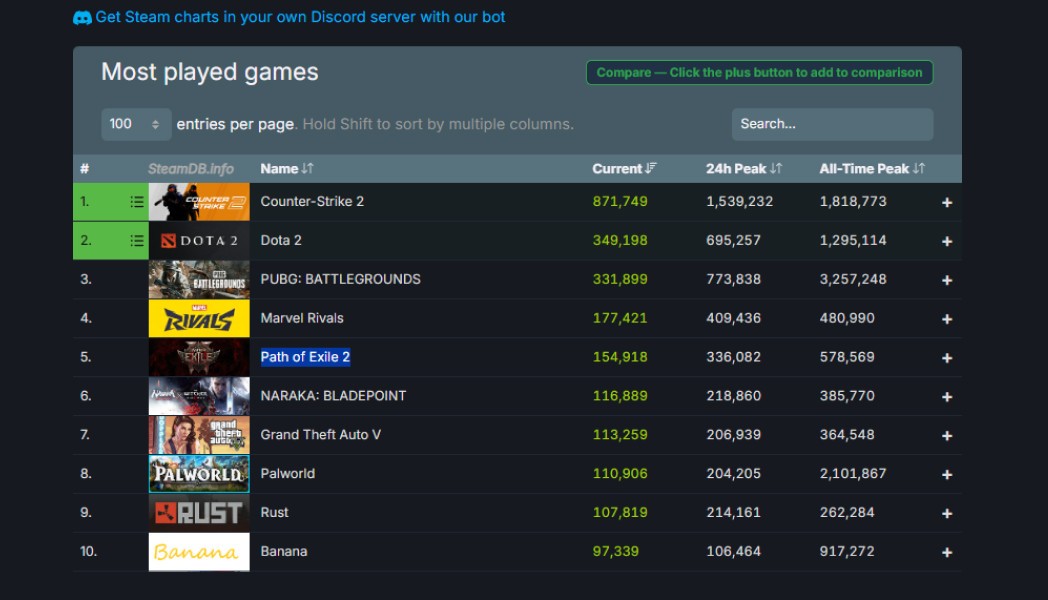Open the Marvel Rivals game link
The height and width of the screenshot is (600, 1048).
tap(301, 318)
